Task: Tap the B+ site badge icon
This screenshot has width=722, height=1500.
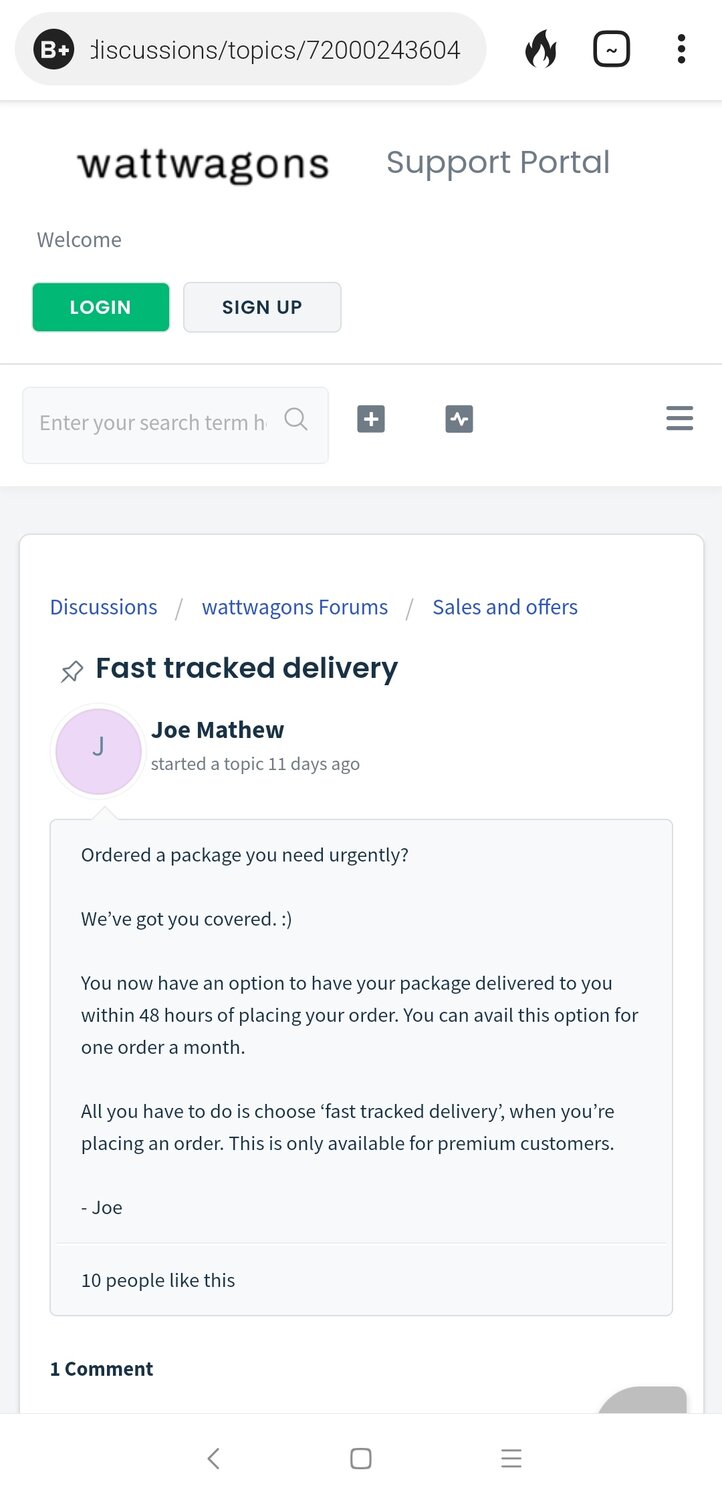Action: [x=54, y=49]
